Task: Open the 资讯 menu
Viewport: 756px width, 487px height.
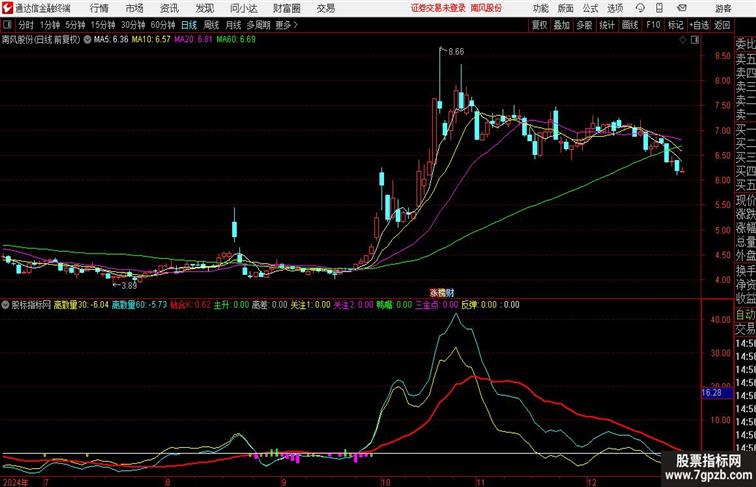Action: [169, 8]
